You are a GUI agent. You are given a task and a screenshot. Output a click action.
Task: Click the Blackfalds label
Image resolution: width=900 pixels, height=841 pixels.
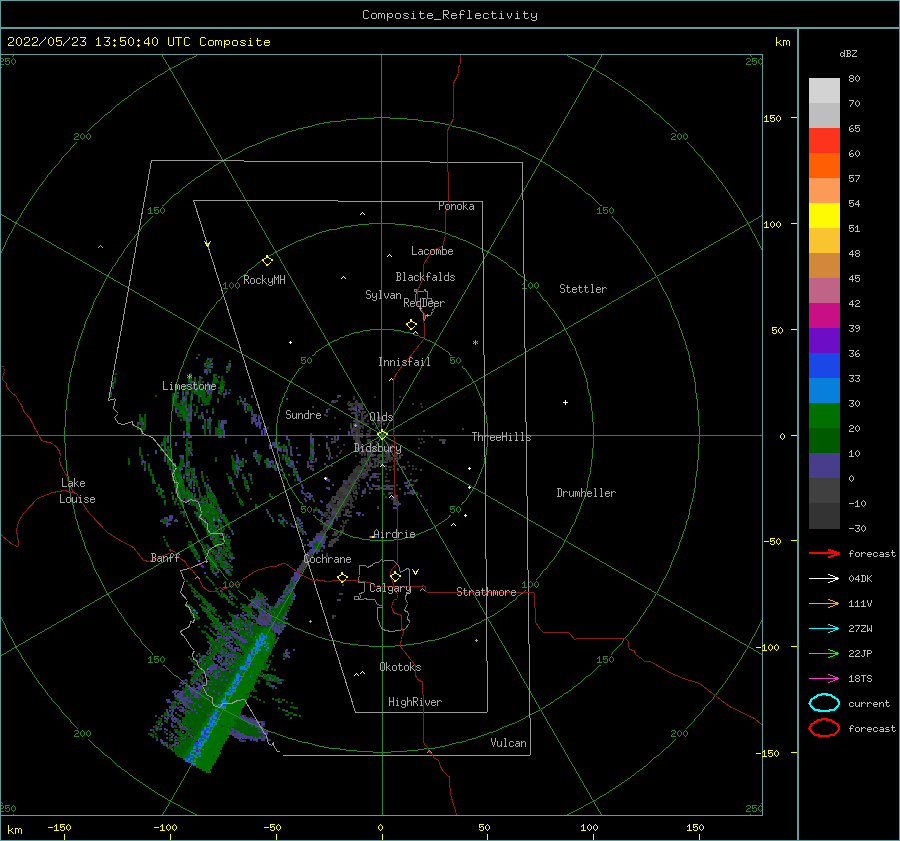(425, 277)
